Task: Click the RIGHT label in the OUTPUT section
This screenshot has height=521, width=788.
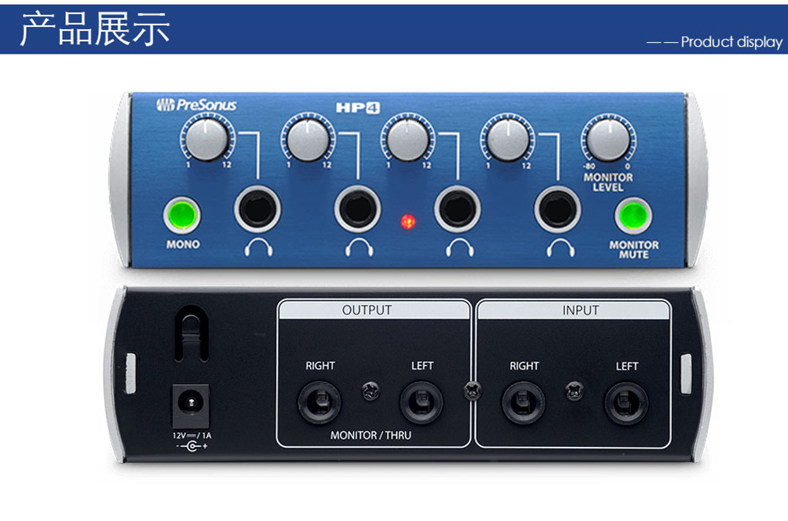Action: tap(320, 366)
